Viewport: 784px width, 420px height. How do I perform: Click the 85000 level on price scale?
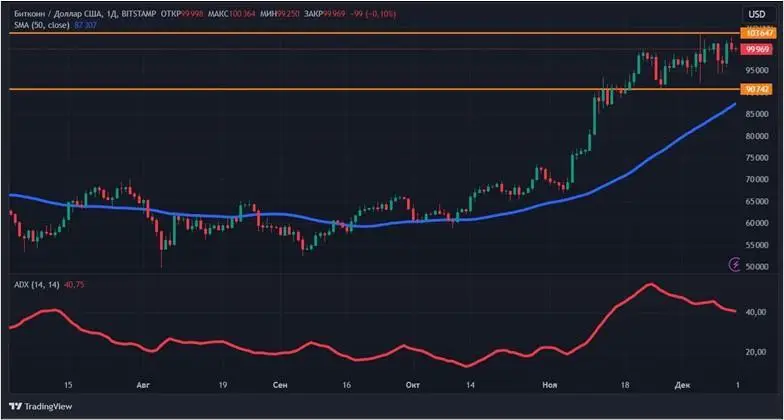(x=757, y=114)
